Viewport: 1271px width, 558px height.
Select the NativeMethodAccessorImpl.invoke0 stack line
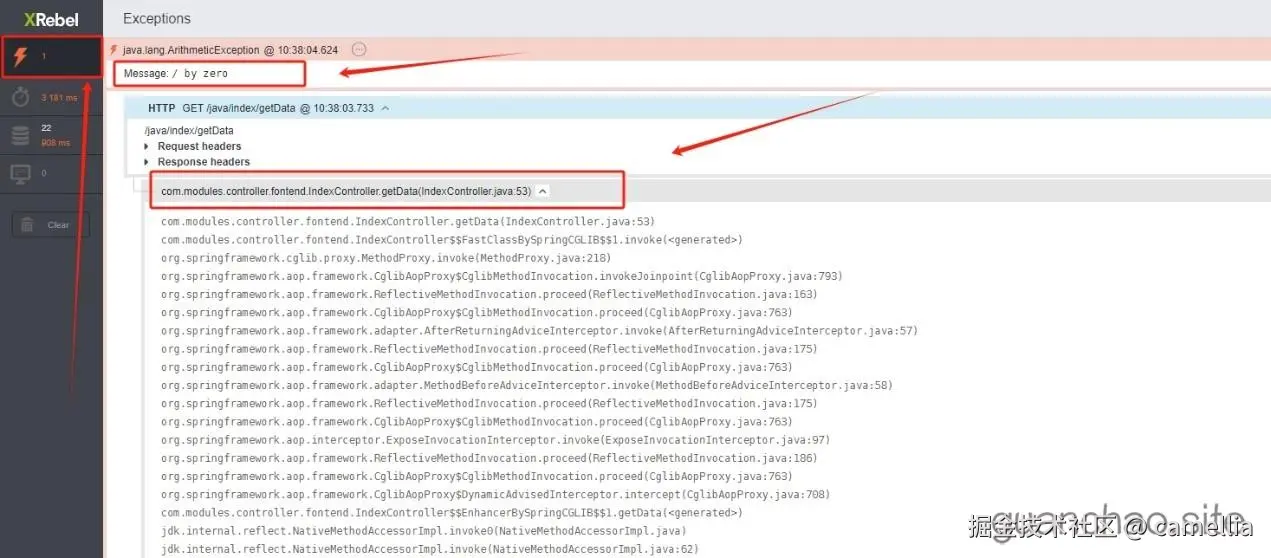(x=423, y=531)
